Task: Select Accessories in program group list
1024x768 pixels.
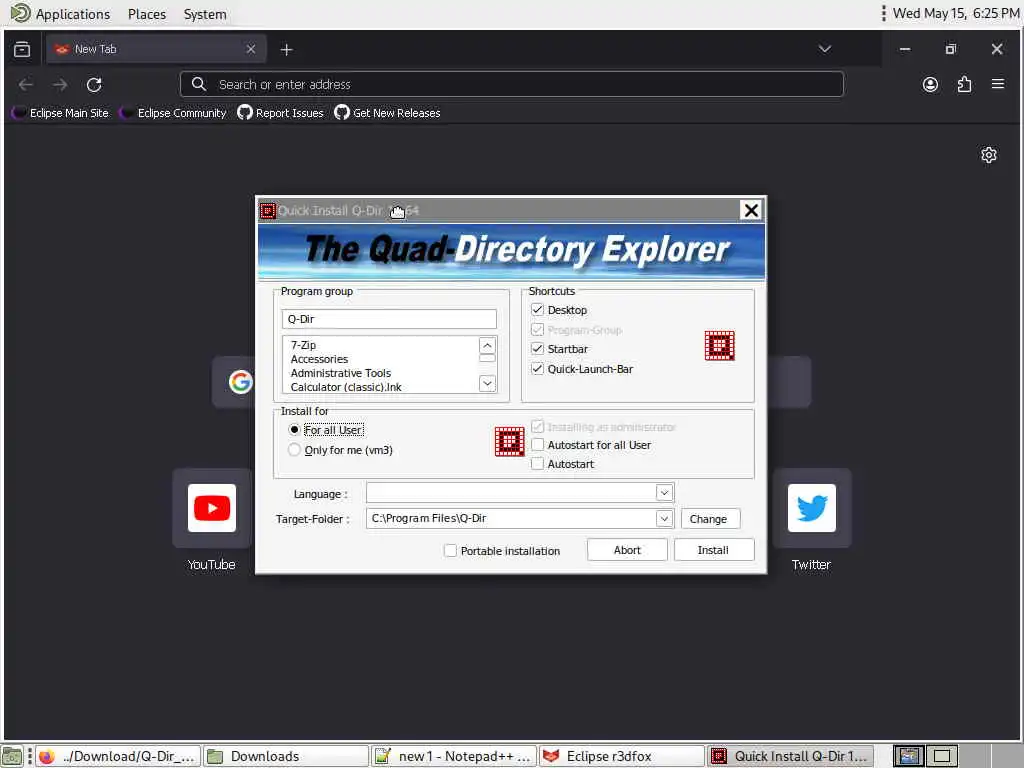Action: coord(319,359)
